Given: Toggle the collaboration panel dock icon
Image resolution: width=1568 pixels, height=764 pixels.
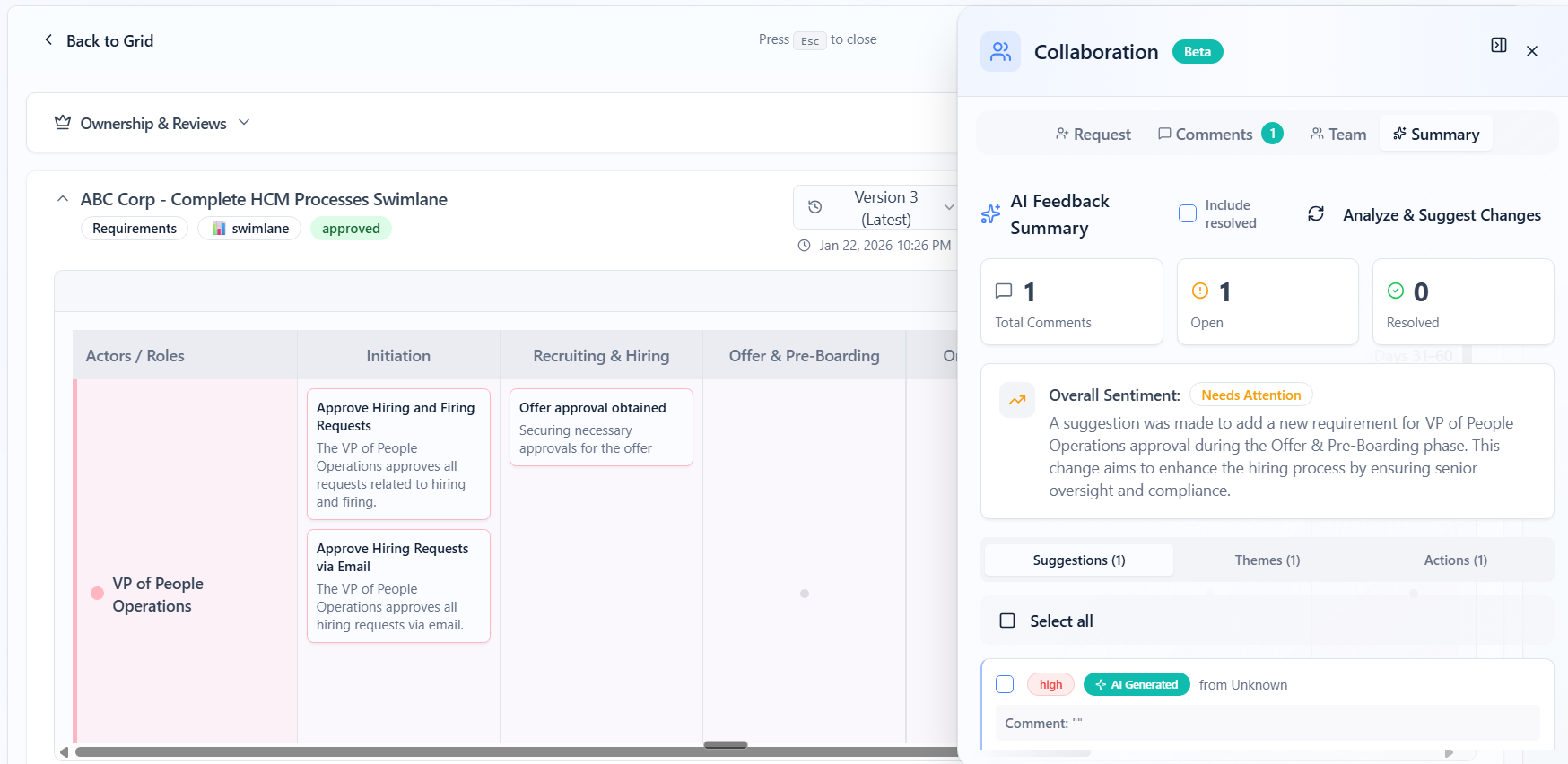Looking at the screenshot, I should point(1498,45).
